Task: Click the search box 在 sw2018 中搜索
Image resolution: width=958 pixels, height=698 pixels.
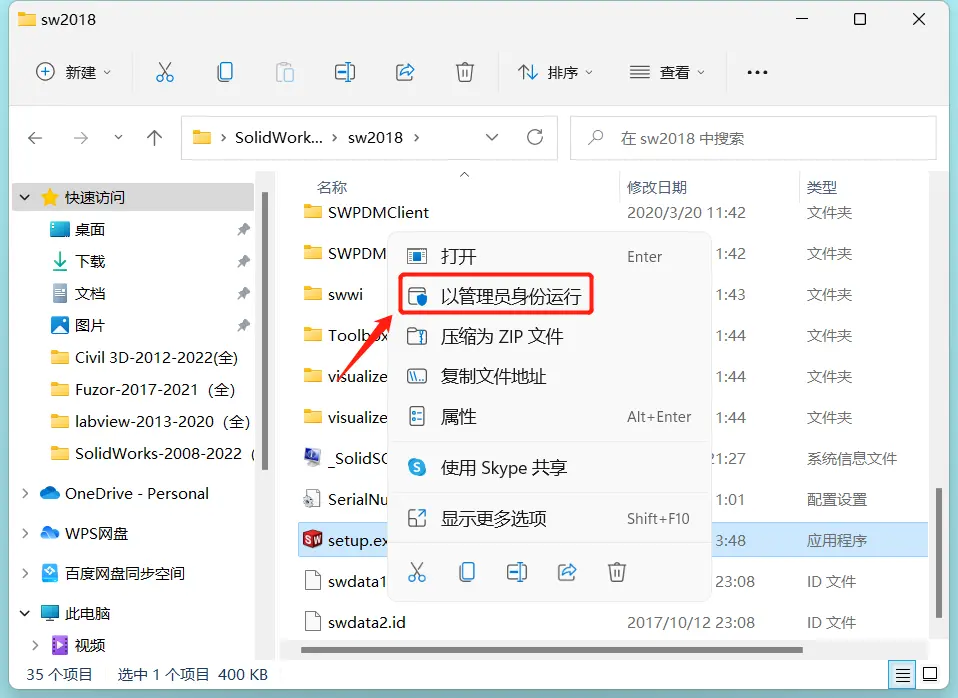Action: [x=753, y=138]
